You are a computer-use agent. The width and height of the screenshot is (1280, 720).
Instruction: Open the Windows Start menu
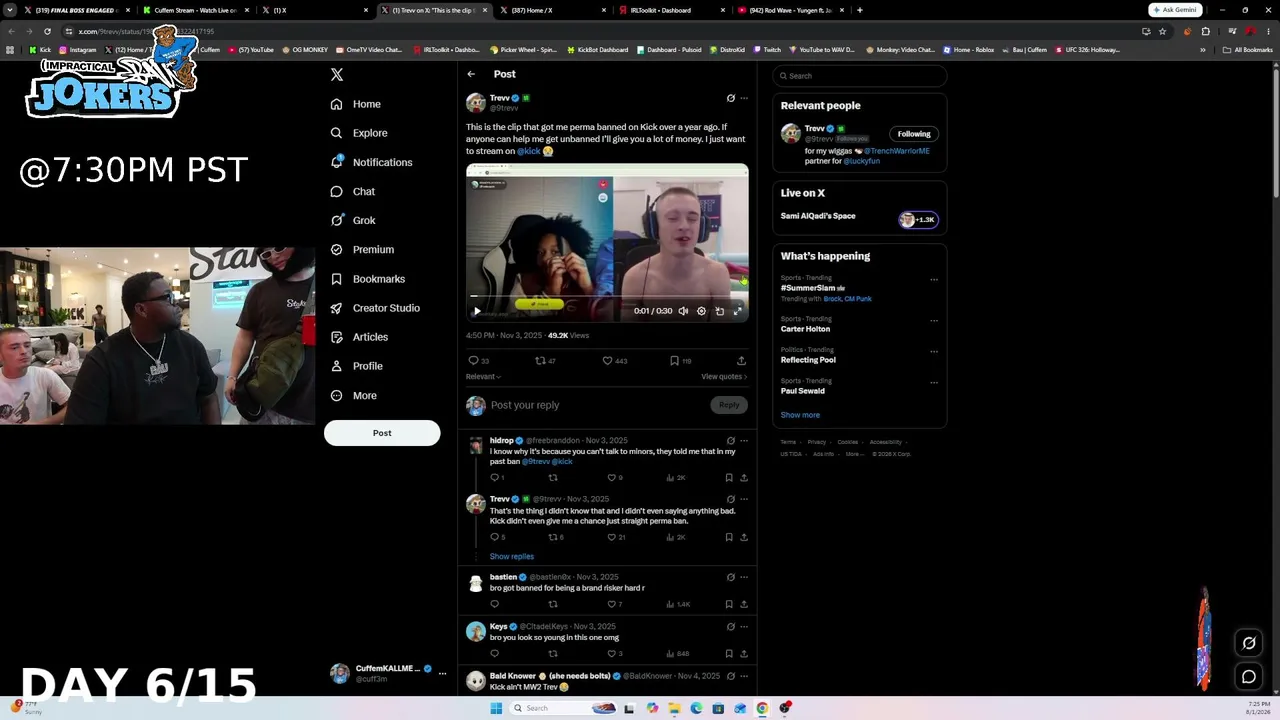pyautogui.click(x=495, y=708)
